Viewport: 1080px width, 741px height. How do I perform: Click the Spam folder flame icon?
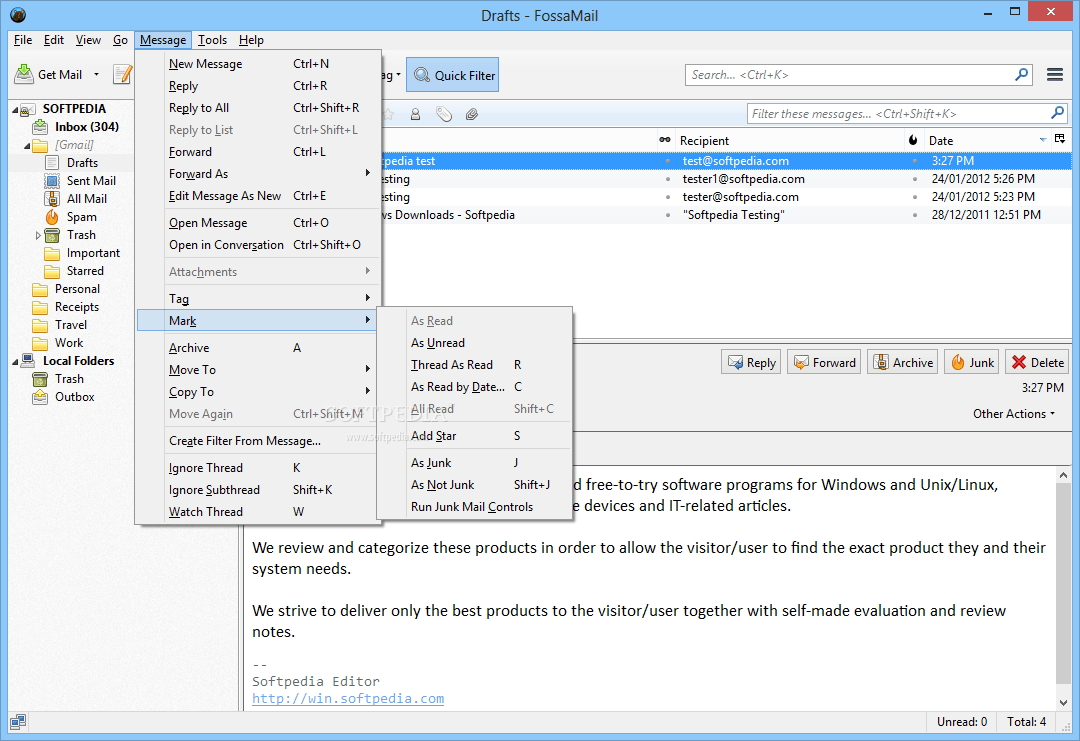pyautogui.click(x=52, y=217)
